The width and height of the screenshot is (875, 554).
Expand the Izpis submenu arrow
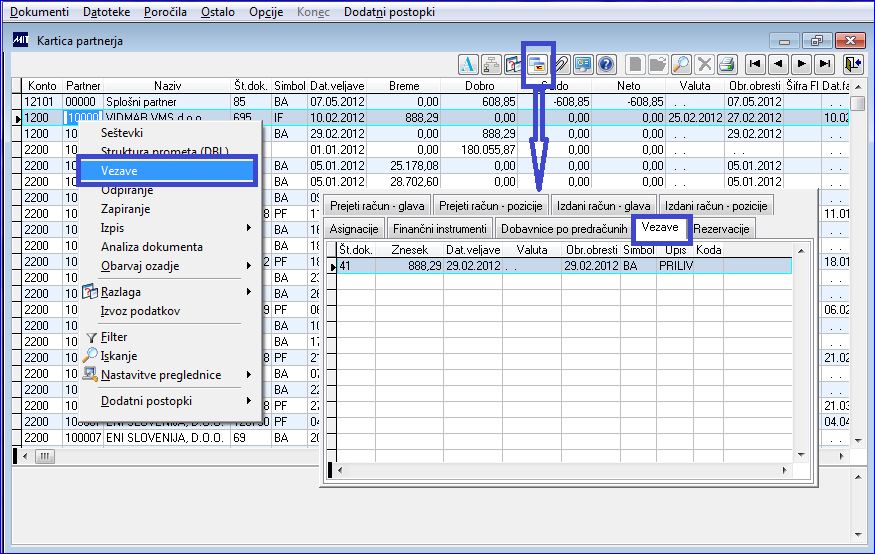tap(248, 228)
